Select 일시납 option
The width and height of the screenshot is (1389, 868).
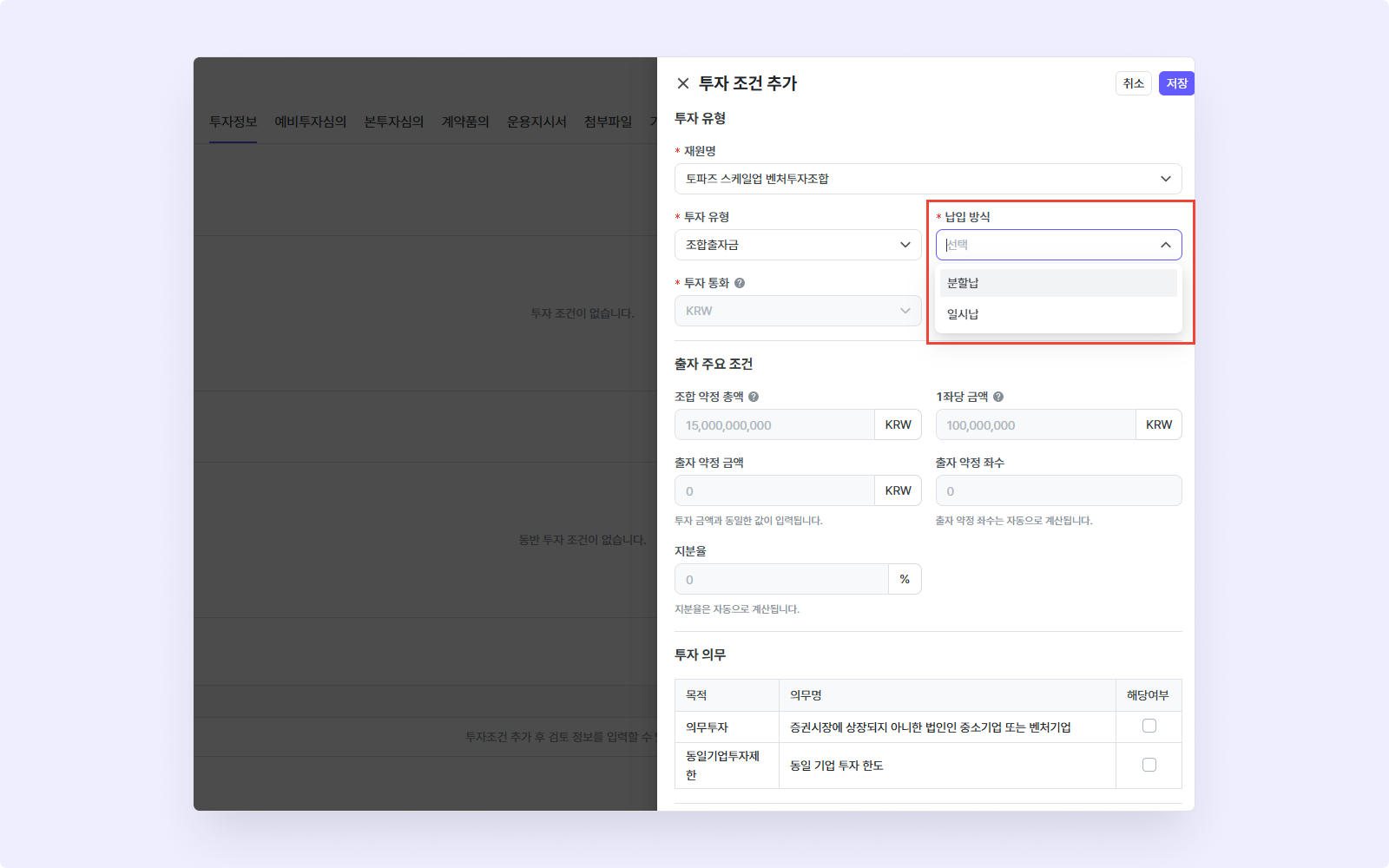pos(1058,314)
